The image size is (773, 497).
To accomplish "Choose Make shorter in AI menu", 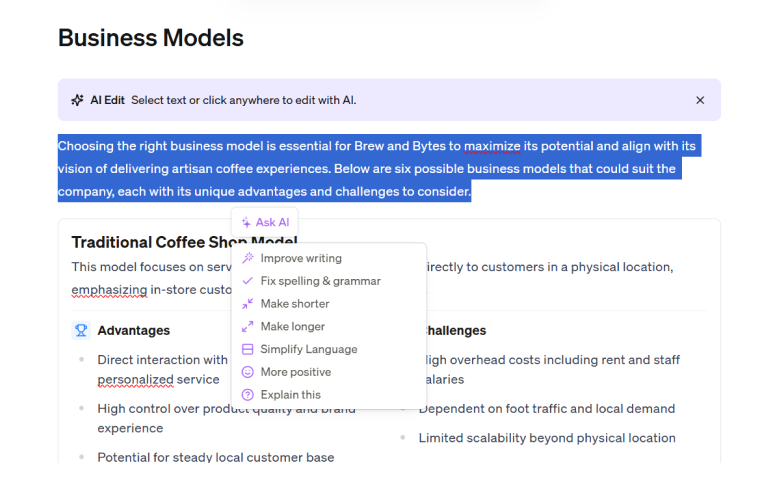I will (328, 304).
